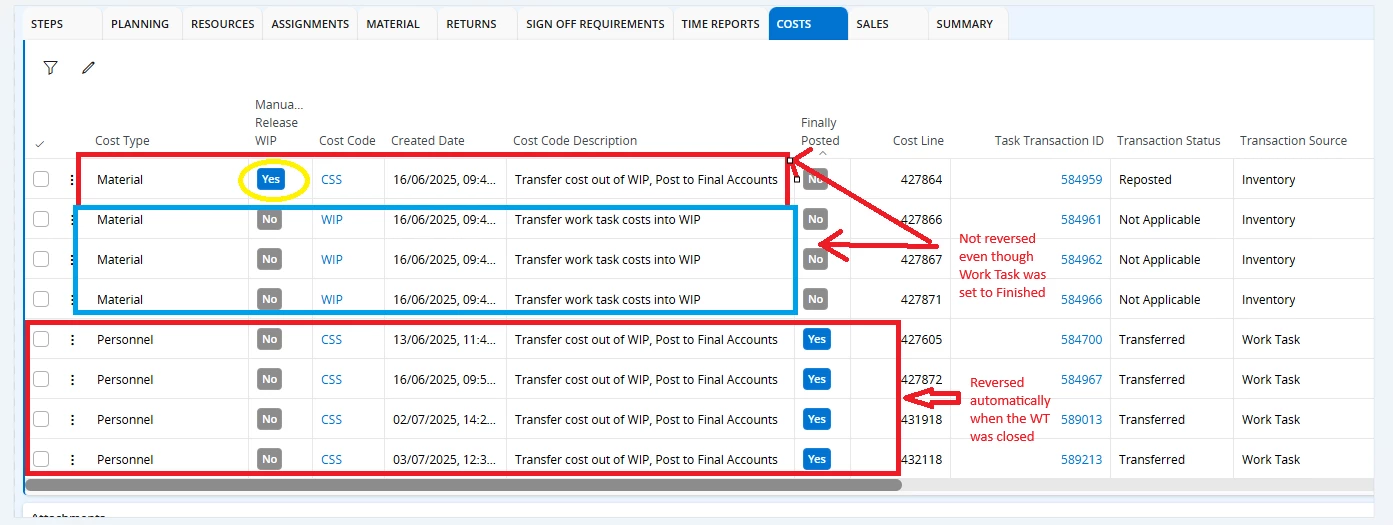Toggle the select-all checkmark in header

40,144
